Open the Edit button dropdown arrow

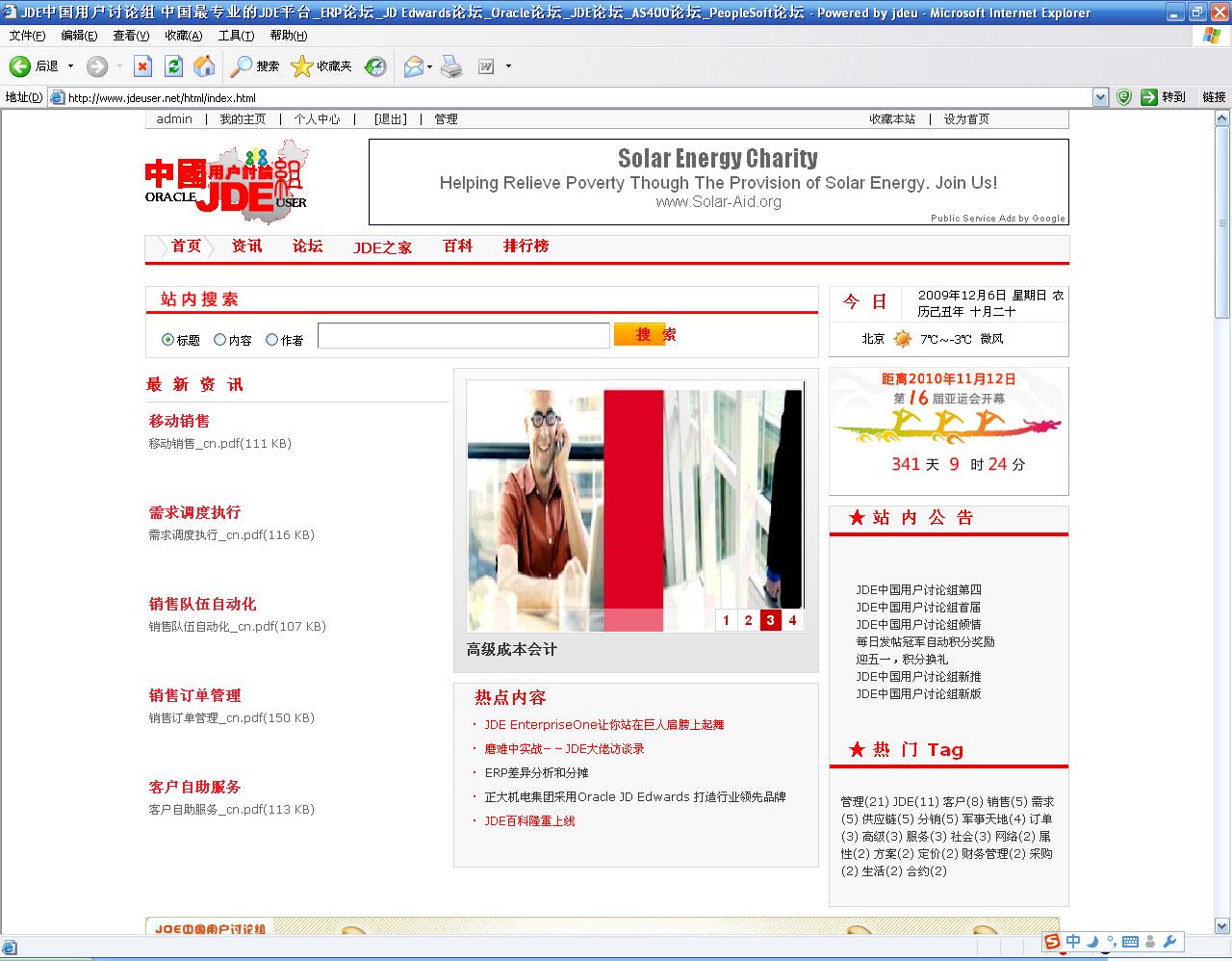pyautogui.click(x=508, y=66)
